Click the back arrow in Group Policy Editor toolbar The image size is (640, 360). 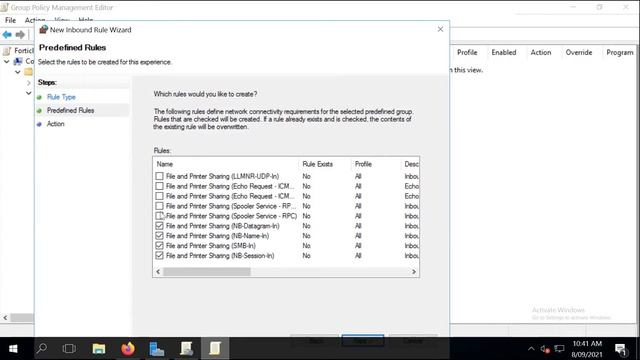point(7,35)
